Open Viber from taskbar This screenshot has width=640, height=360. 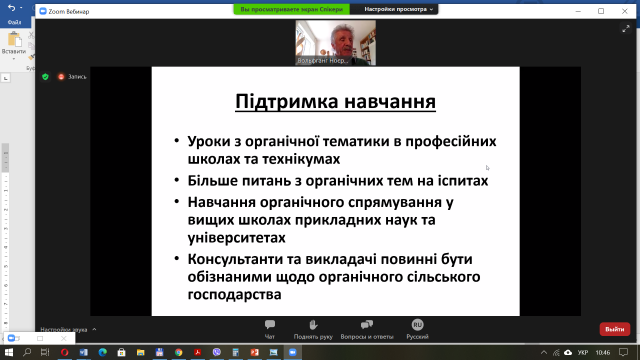click(x=217, y=352)
